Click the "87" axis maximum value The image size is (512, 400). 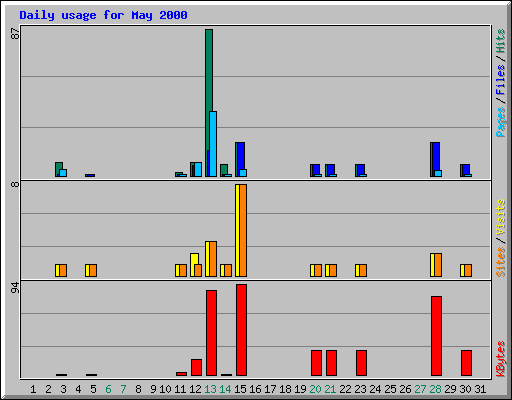15,33
